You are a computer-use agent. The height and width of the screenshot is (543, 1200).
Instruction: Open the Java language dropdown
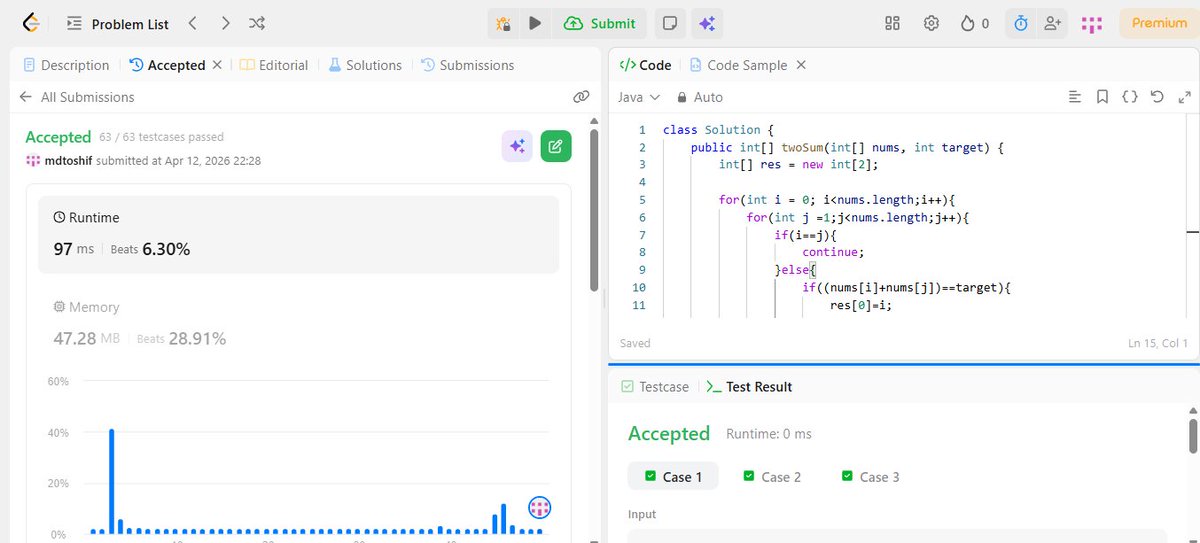pyautogui.click(x=639, y=97)
